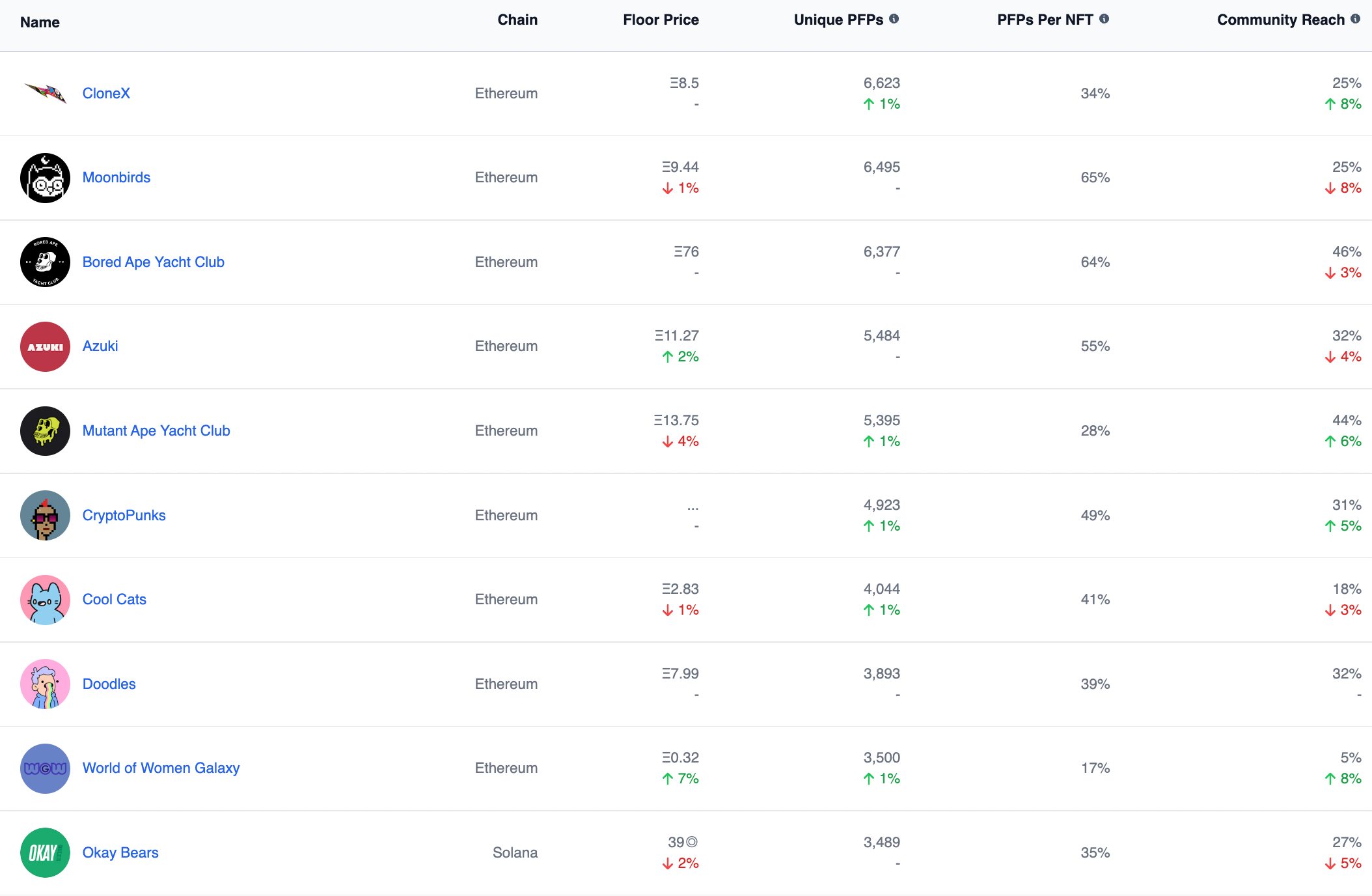Open the CloneX collection link
1372x896 pixels.
point(106,93)
